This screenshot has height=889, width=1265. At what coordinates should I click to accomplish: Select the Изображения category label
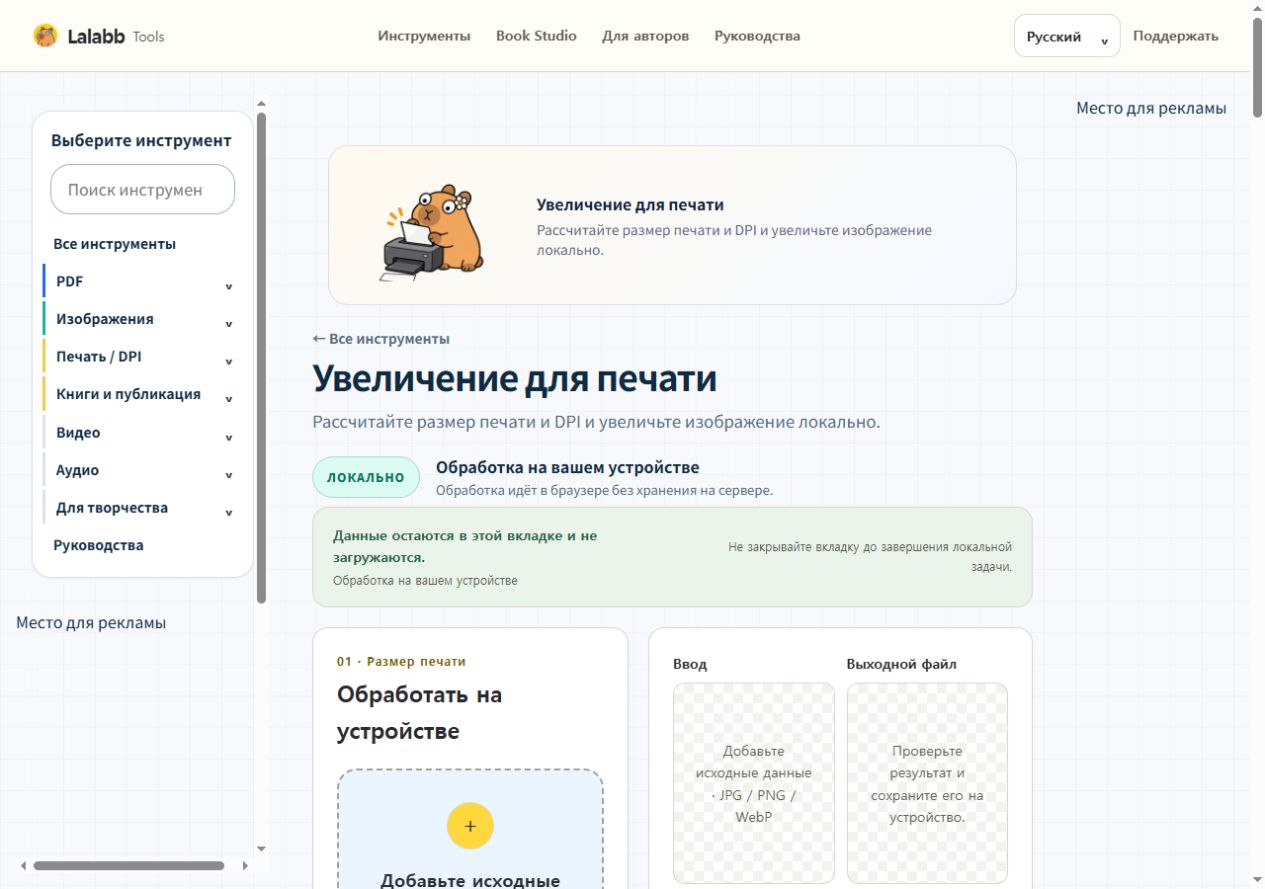(x=105, y=319)
